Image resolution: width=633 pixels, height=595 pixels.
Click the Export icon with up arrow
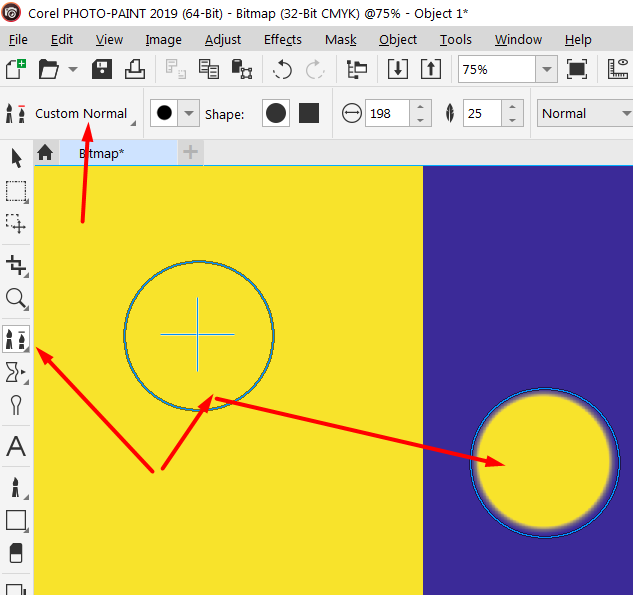click(x=431, y=69)
